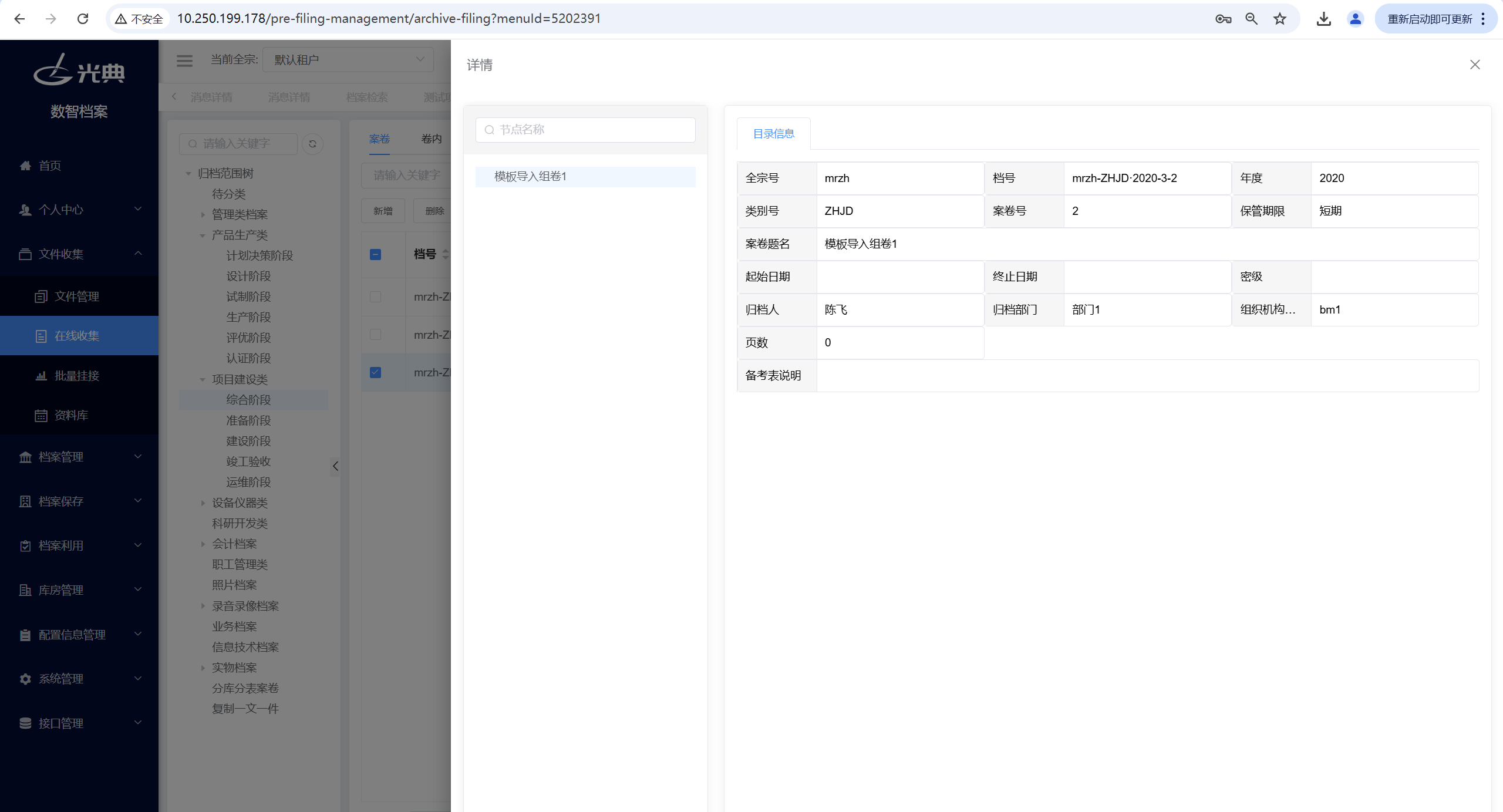Uncheck the selected third row checkbox
Screen dimensions: 1503x812
tap(376, 372)
